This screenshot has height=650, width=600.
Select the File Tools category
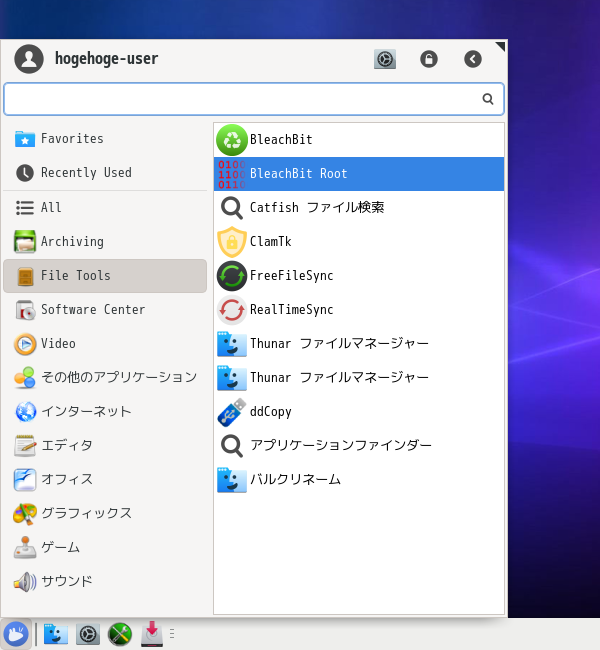click(105, 276)
